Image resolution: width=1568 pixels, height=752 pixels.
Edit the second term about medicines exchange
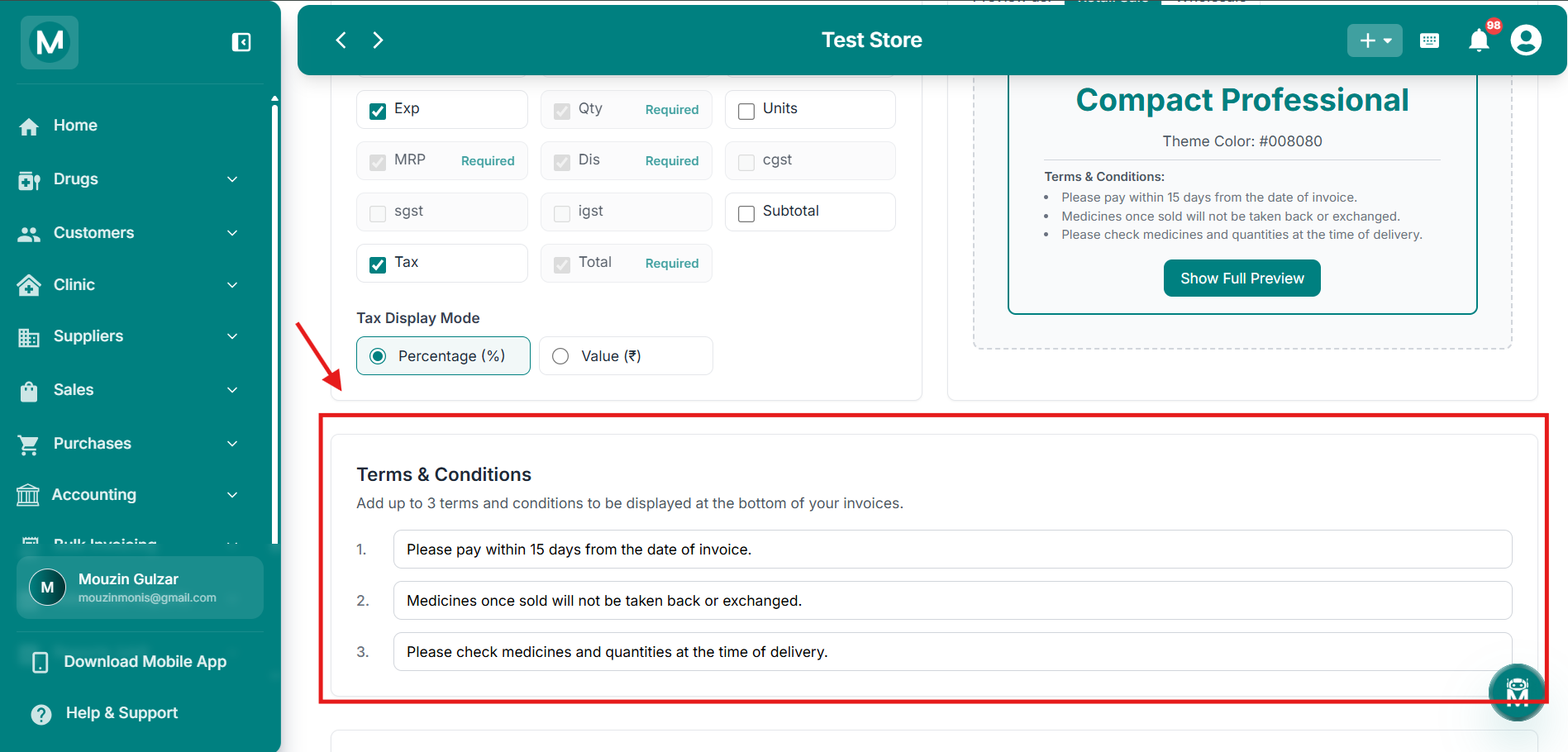(952, 601)
